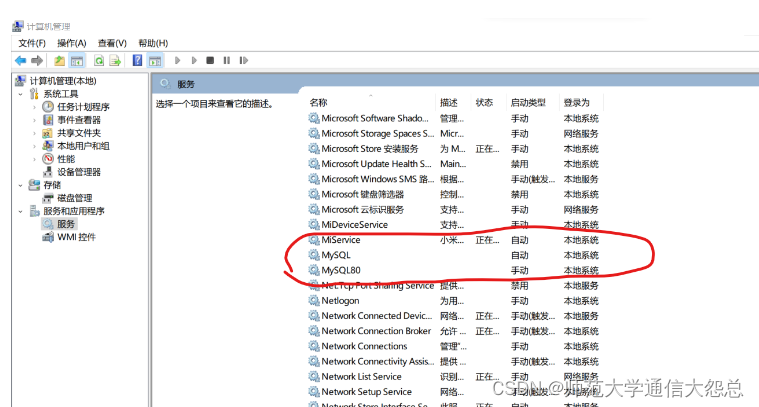759x407 pixels.
Task: Click the Forward arrow toolbar icon
Action: (x=37, y=60)
